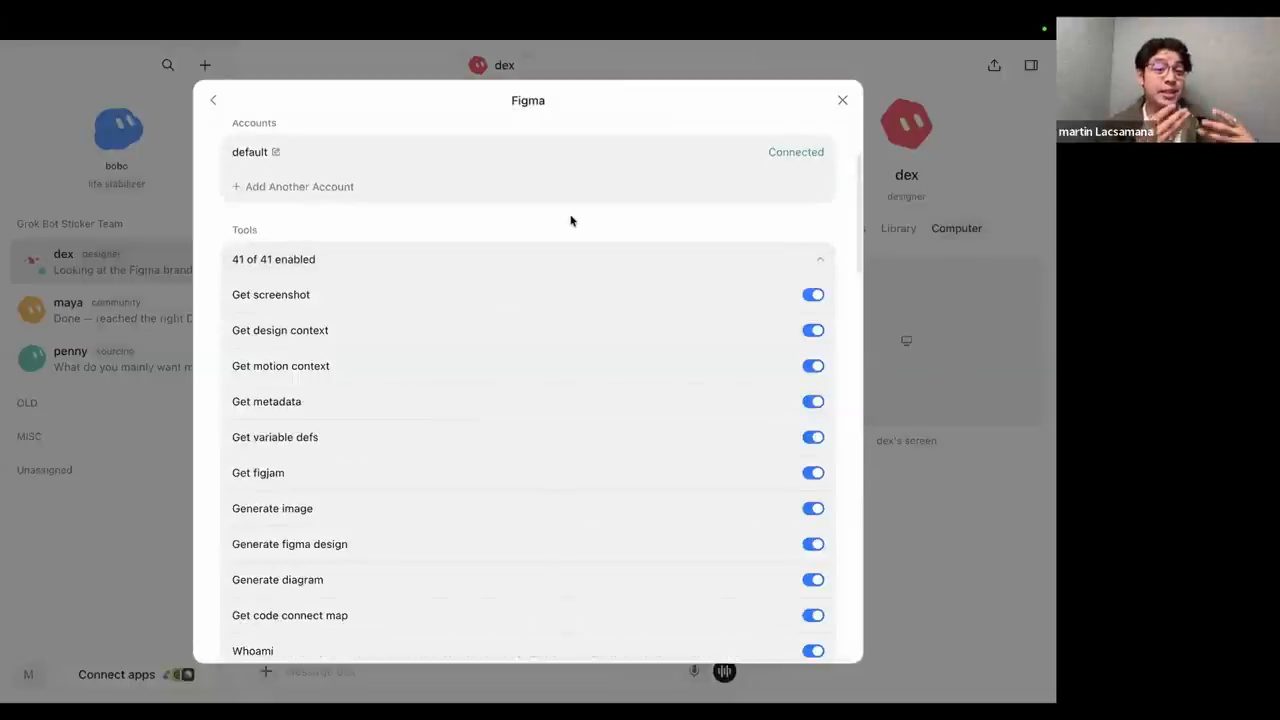
Task: Turn off Generate image toggle
Action: pyautogui.click(x=813, y=509)
